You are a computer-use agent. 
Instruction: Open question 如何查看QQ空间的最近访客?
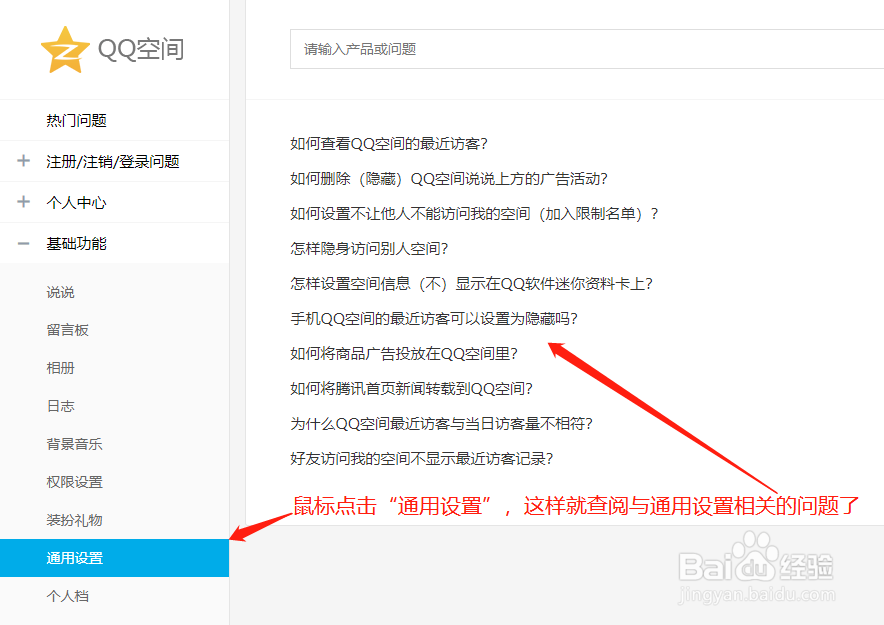tap(388, 144)
